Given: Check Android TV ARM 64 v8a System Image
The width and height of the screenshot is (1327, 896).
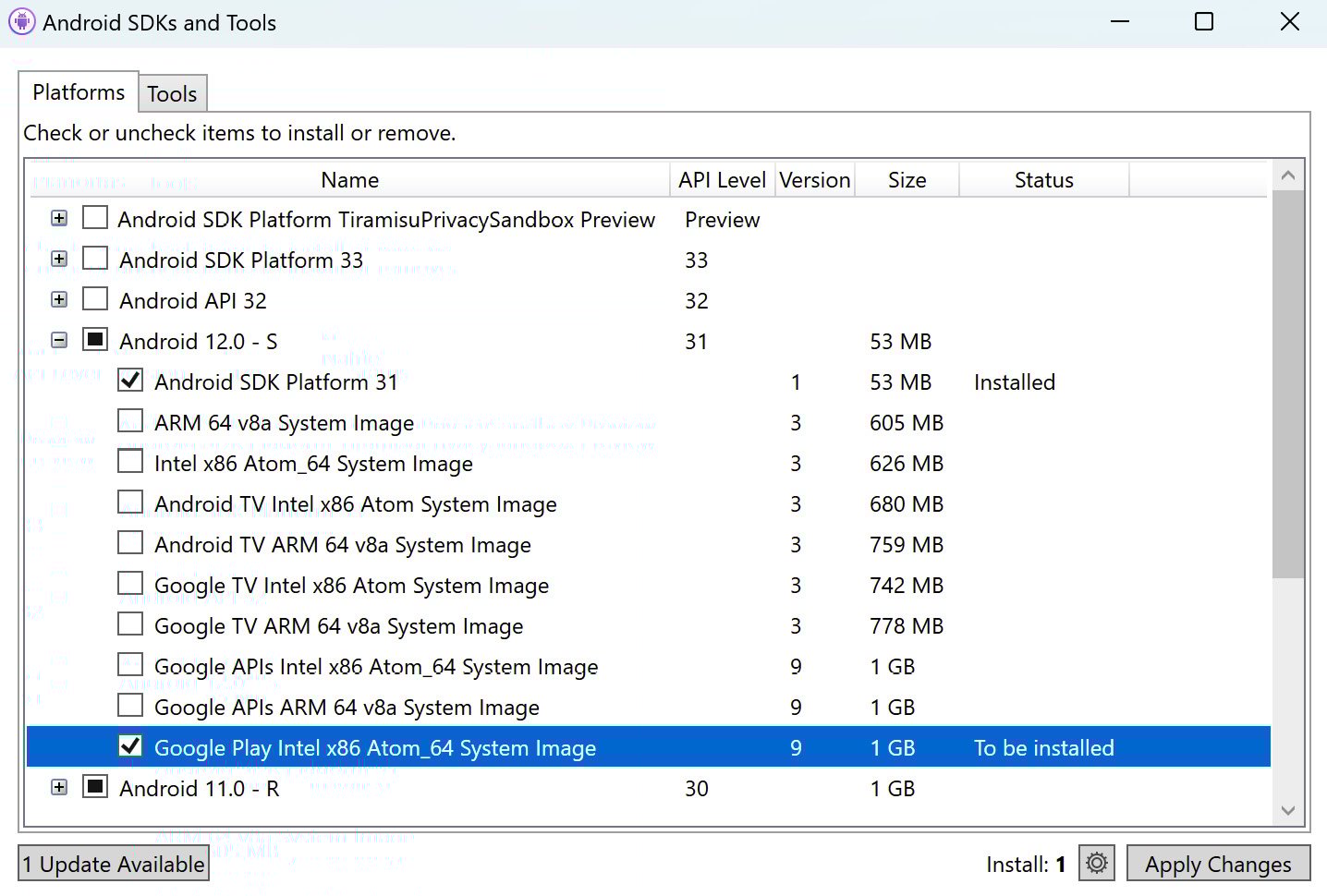Looking at the screenshot, I should (x=130, y=543).
